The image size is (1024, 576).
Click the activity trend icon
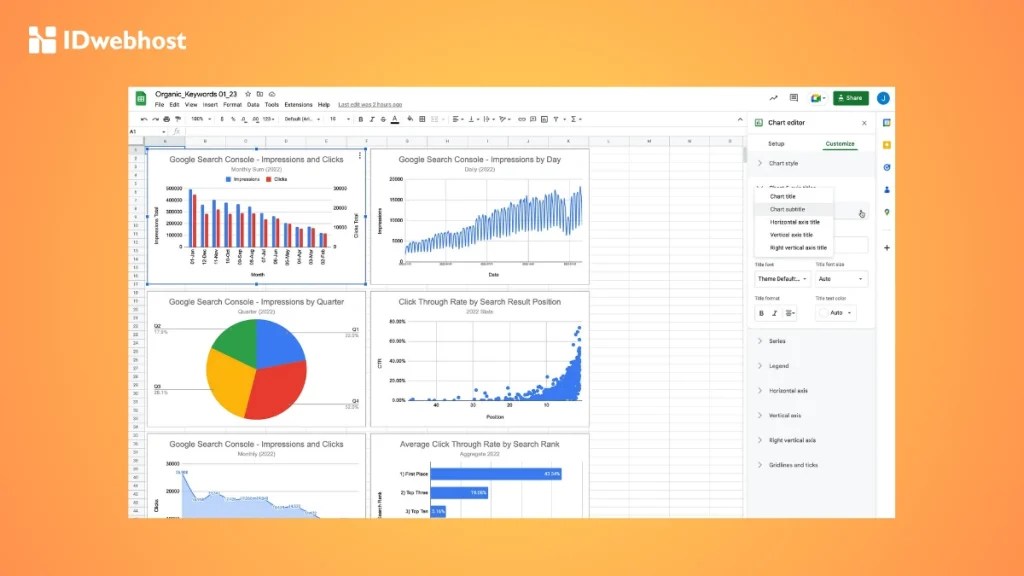pos(773,98)
